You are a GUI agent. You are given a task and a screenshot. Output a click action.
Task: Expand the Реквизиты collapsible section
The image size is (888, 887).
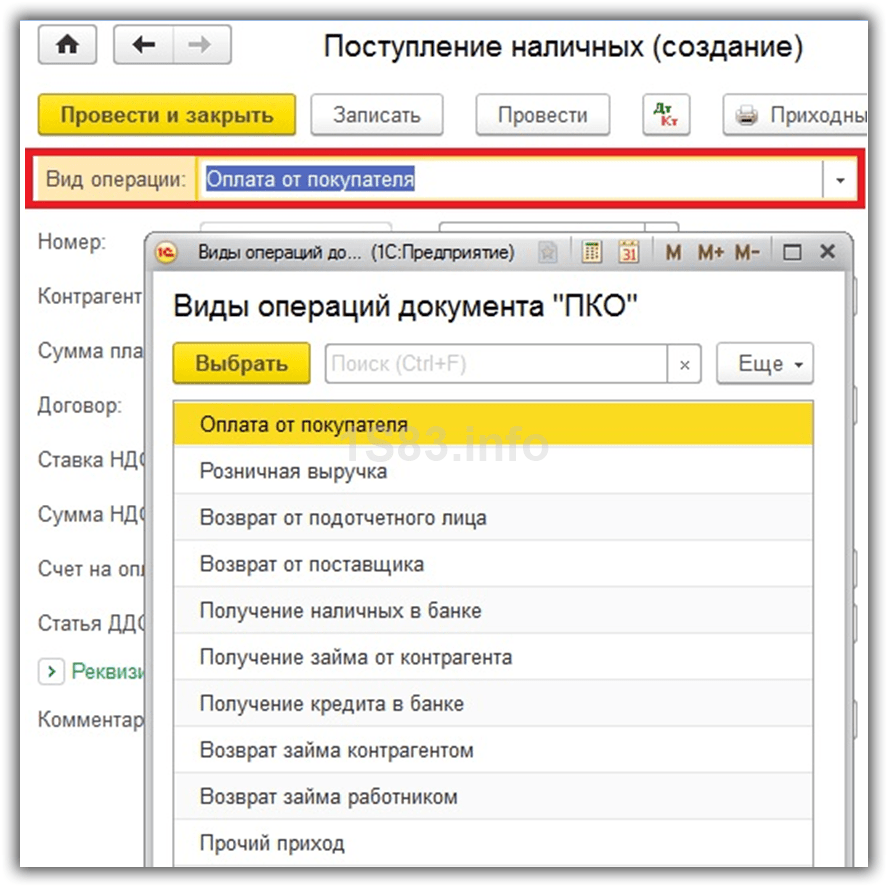coord(51,671)
